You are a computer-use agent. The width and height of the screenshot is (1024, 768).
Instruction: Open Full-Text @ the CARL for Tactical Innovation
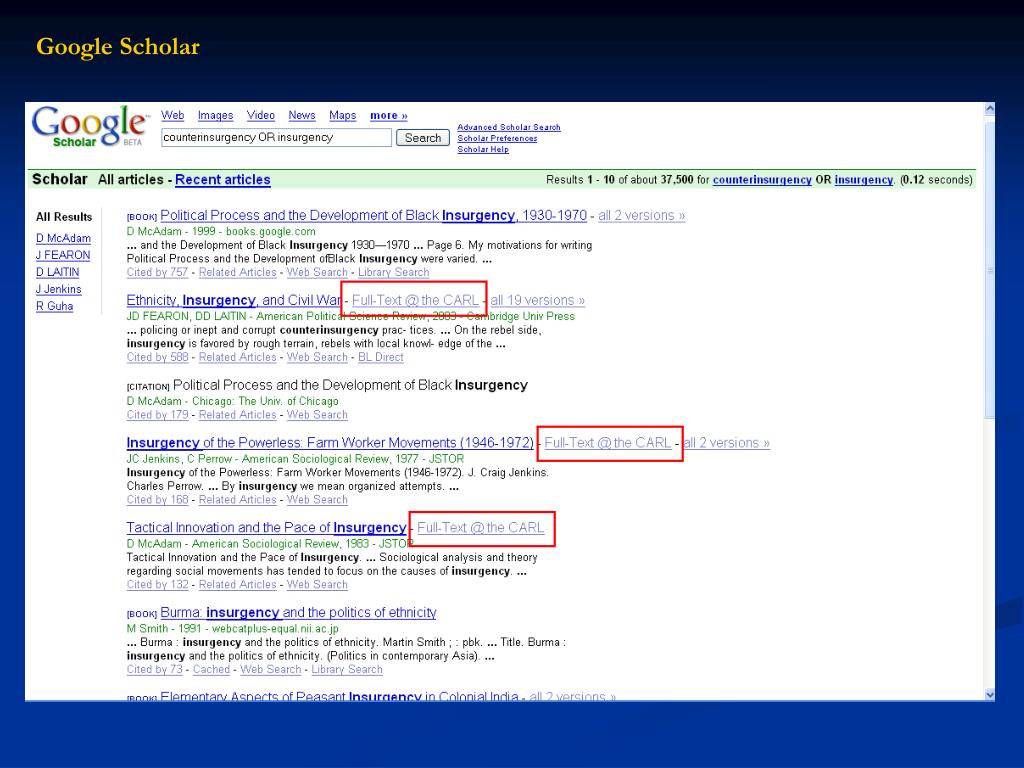click(x=481, y=528)
